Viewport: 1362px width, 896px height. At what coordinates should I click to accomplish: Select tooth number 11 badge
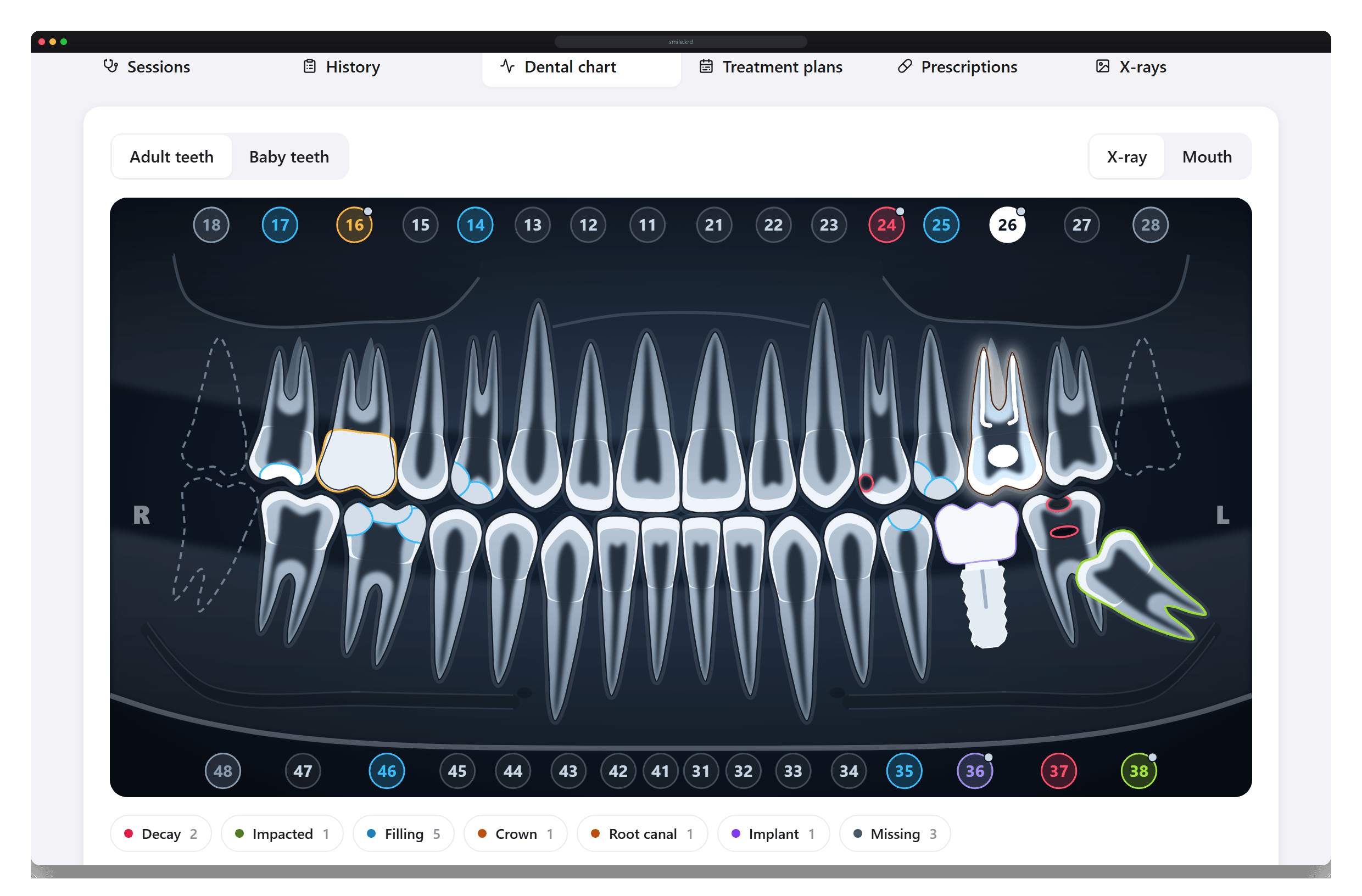647,225
